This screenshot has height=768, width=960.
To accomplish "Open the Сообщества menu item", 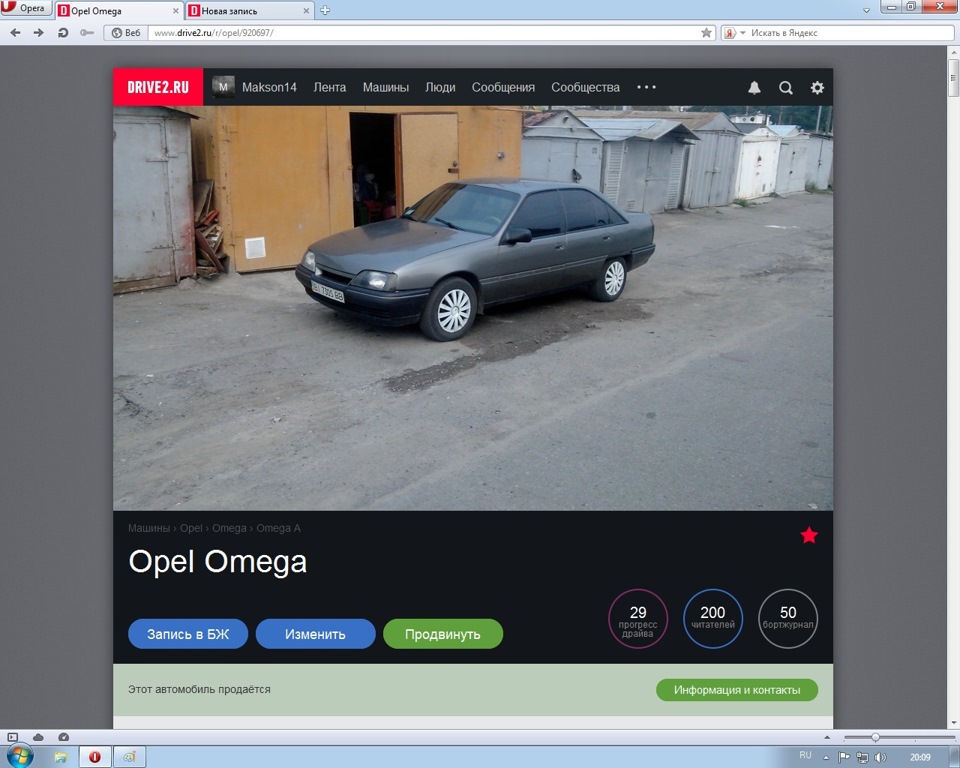I will click(585, 88).
